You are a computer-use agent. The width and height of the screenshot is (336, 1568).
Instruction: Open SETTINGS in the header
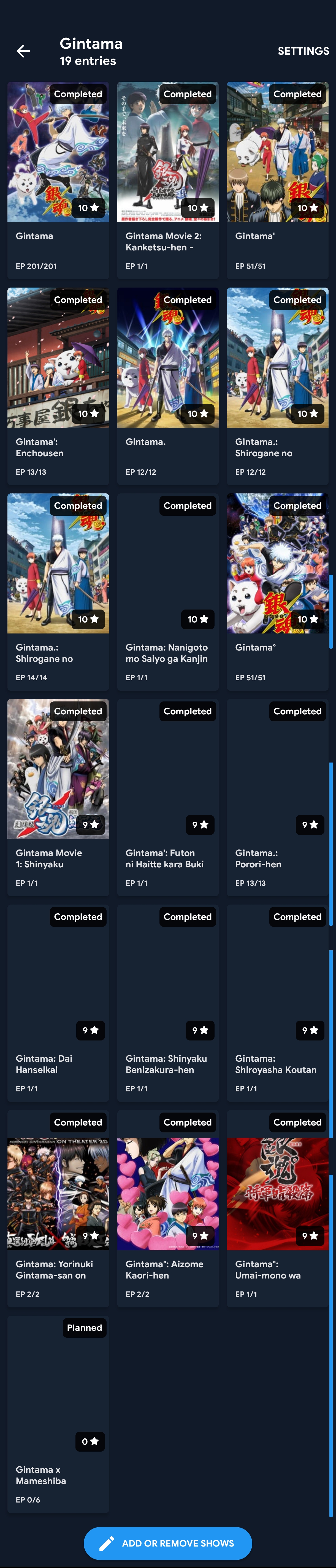coord(303,51)
